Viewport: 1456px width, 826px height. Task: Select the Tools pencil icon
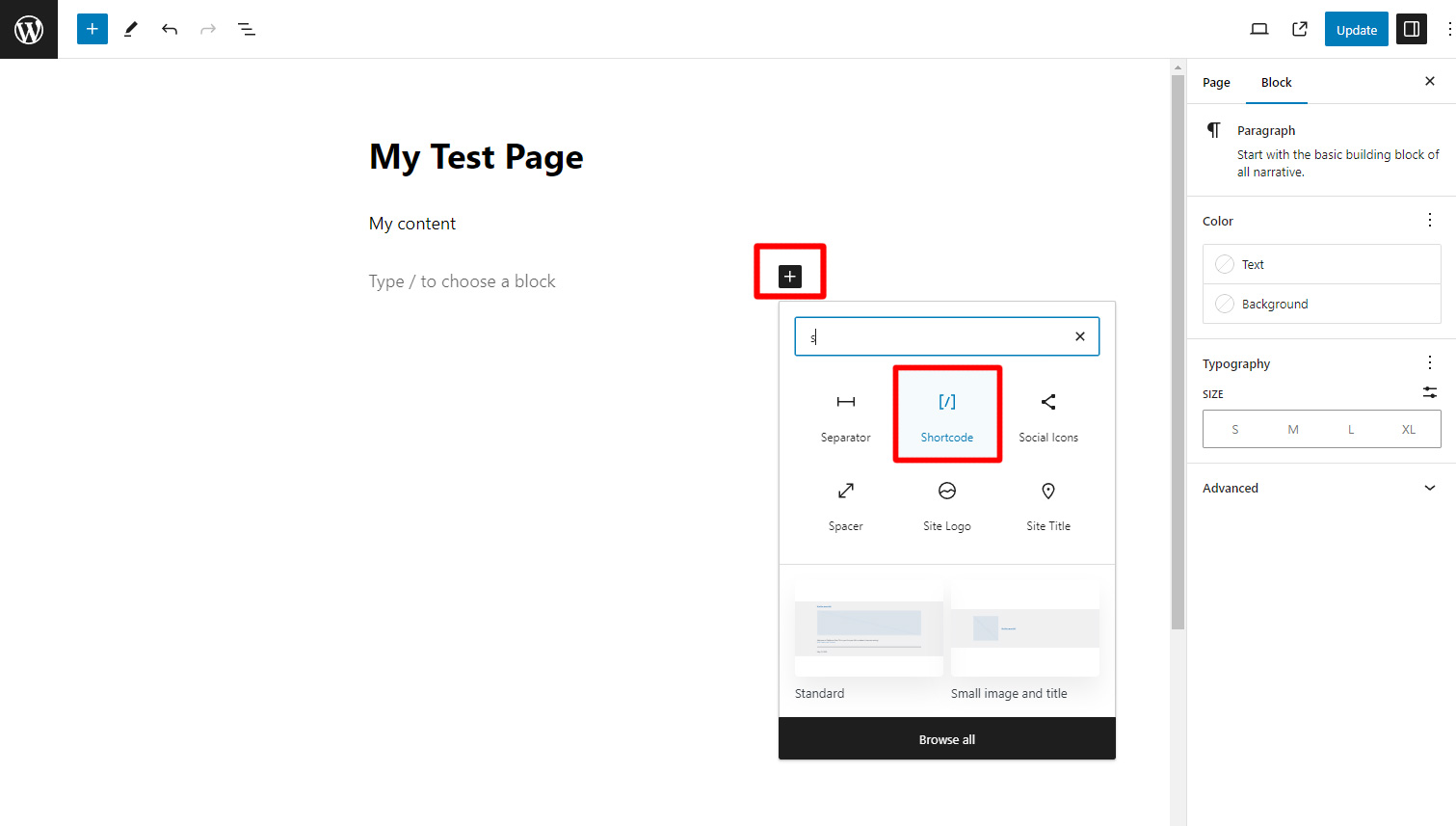coord(131,29)
